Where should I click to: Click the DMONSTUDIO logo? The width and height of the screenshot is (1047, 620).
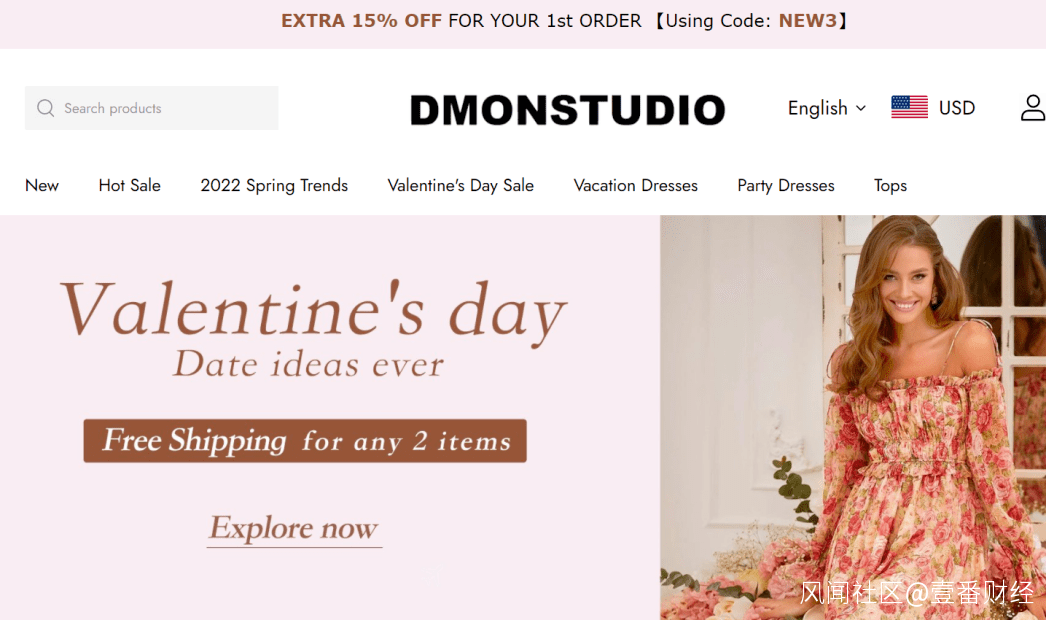pos(567,109)
